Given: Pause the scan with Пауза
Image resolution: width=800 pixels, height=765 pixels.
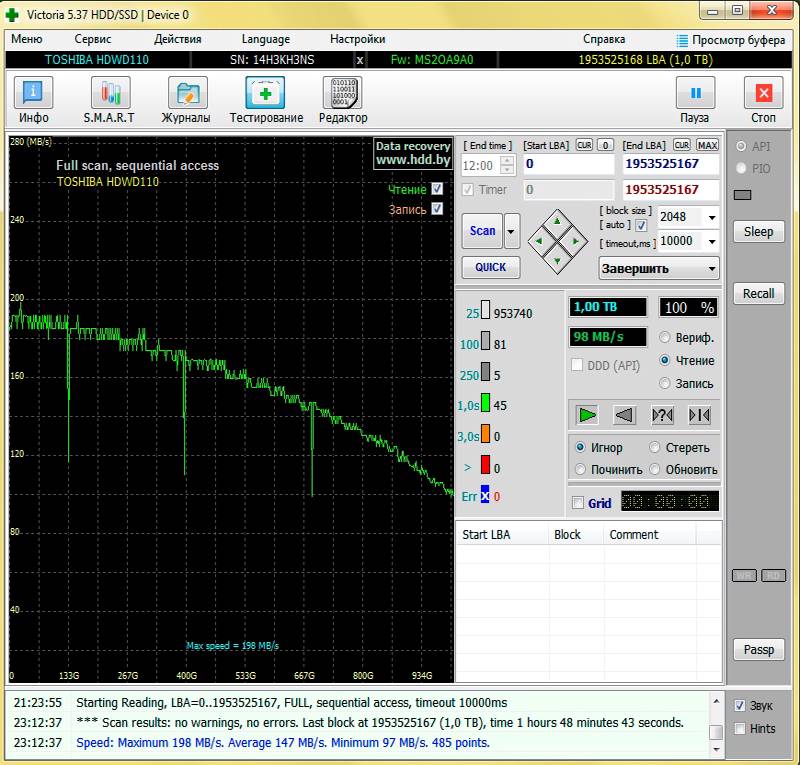Looking at the screenshot, I should pos(694,101).
